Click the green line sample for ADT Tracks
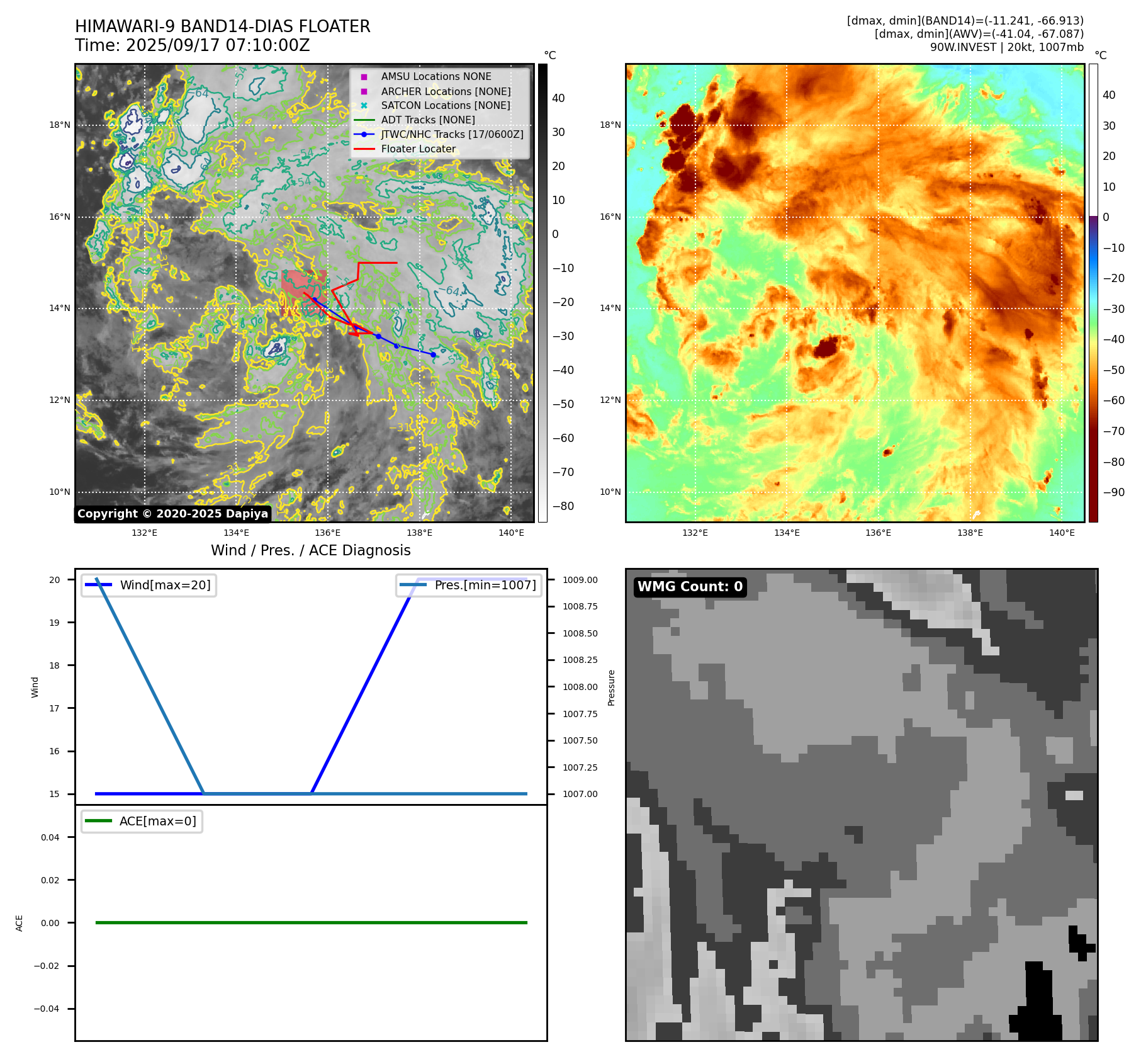This screenshot has height=1064, width=1141. click(364, 120)
